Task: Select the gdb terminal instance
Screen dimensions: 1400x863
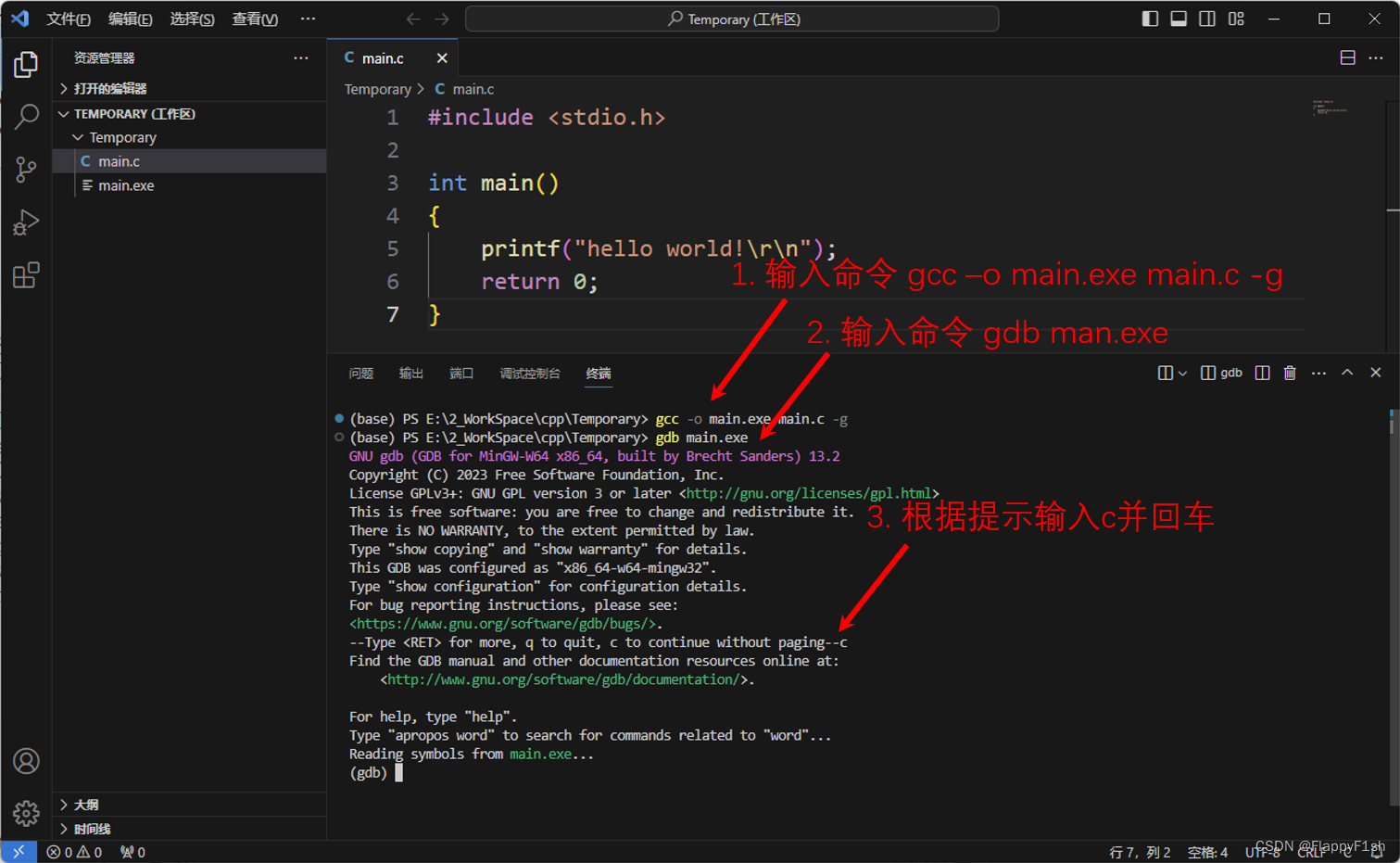Action: tap(1221, 373)
